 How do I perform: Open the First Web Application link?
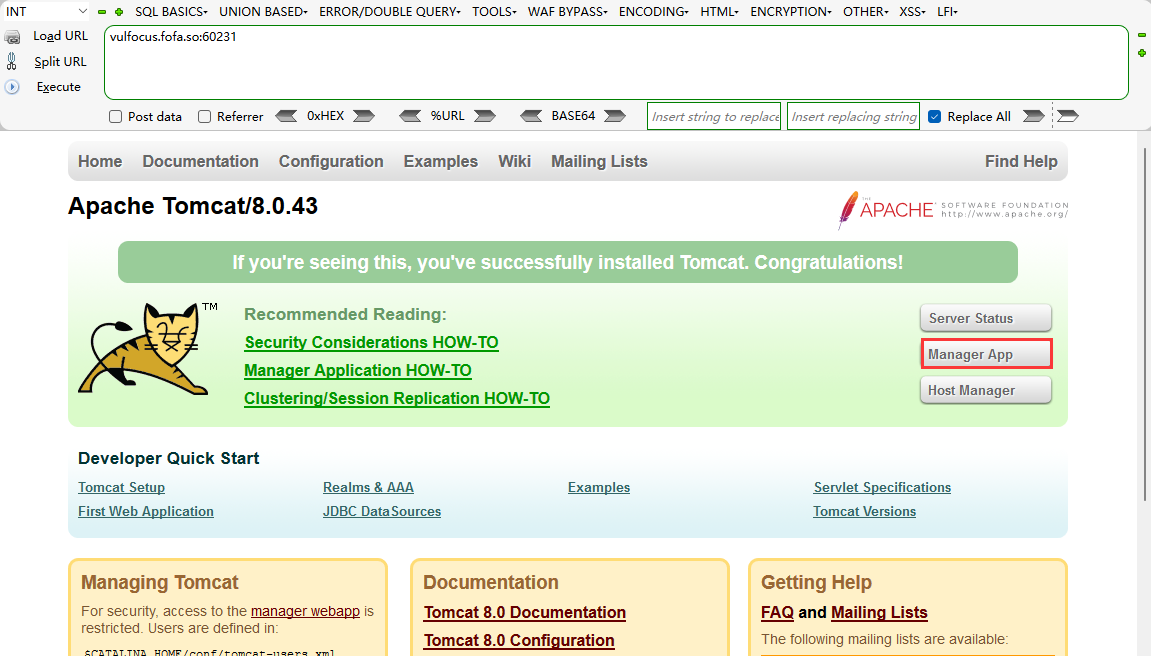tap(145, 511)
